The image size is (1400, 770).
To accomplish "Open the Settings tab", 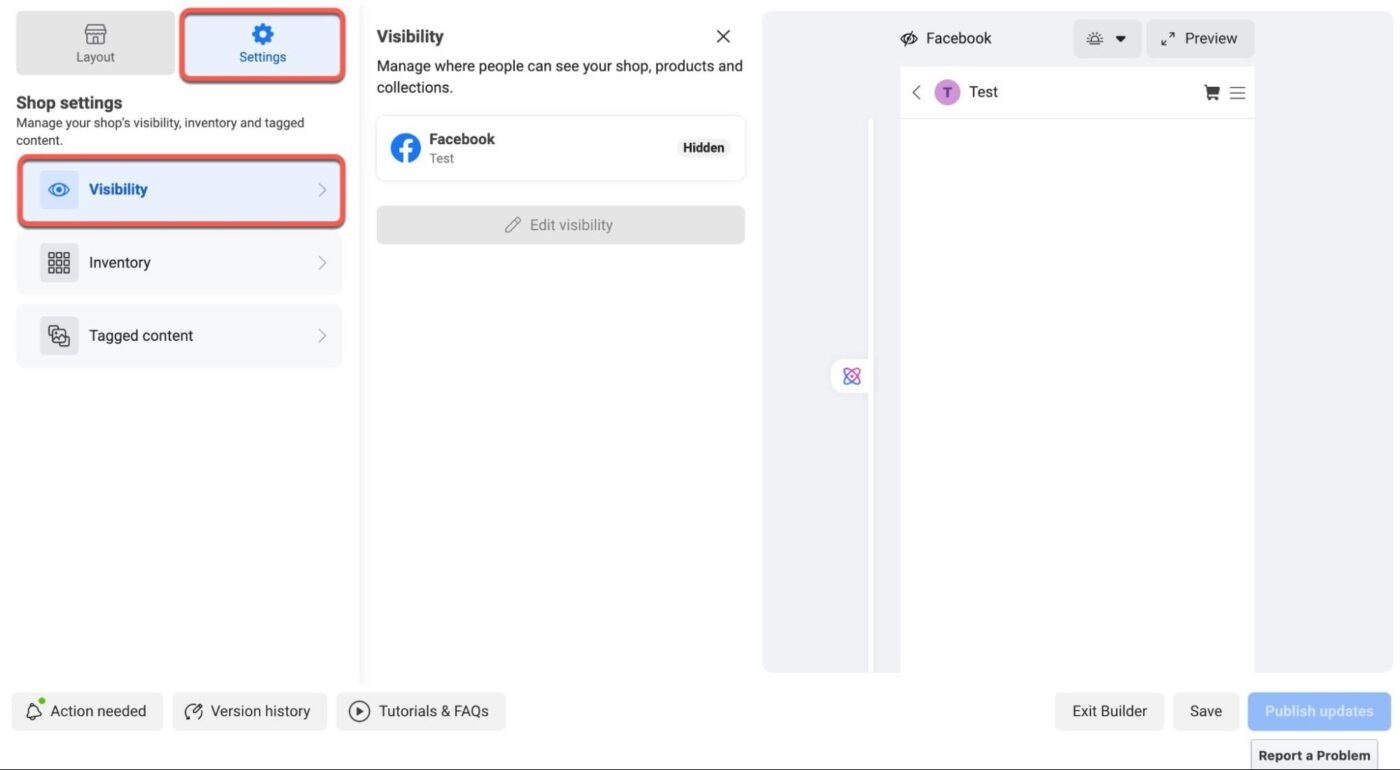I will pyautogui.click(x=262, y=42).
